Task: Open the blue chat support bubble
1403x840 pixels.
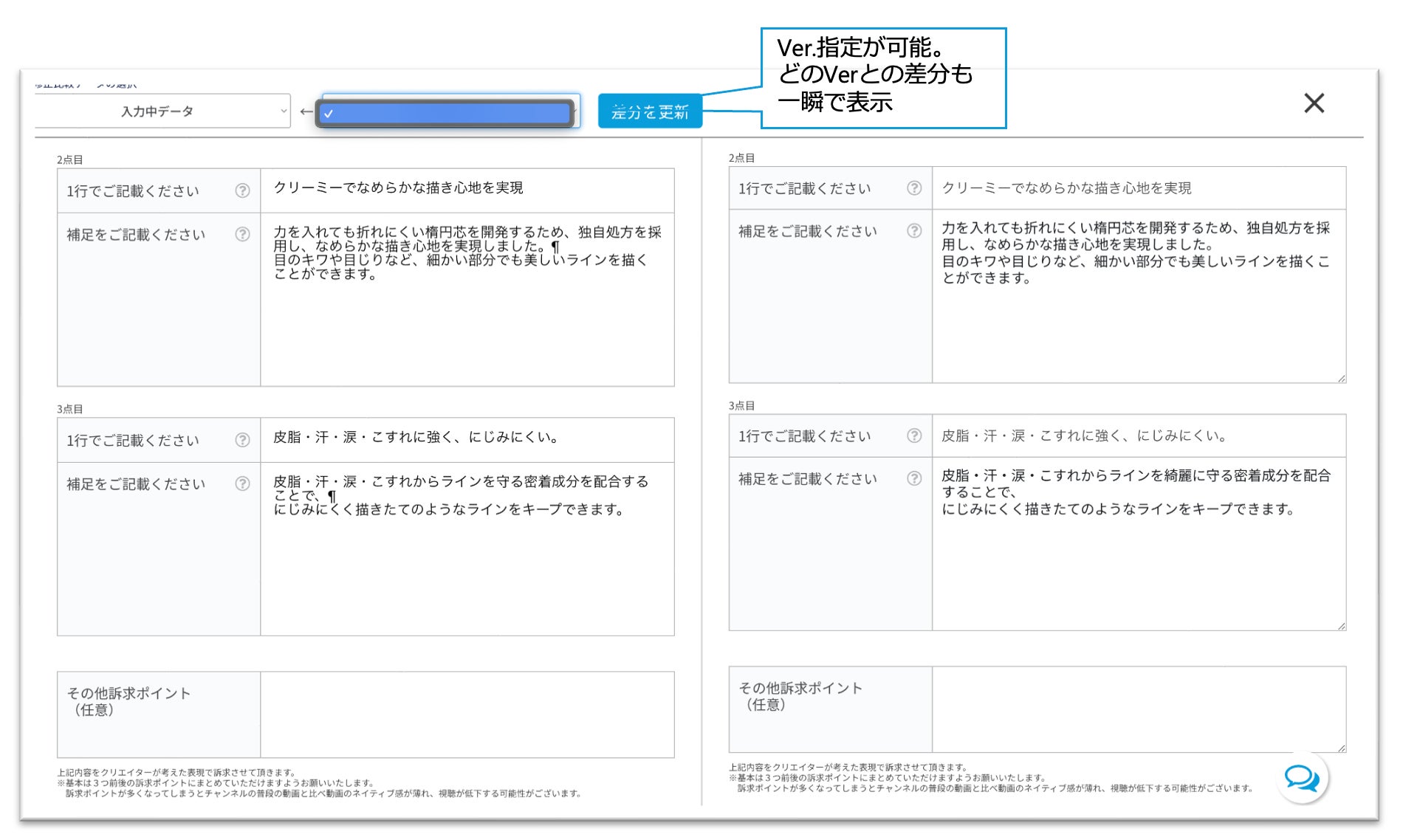Action: [x=1302, y=777]
